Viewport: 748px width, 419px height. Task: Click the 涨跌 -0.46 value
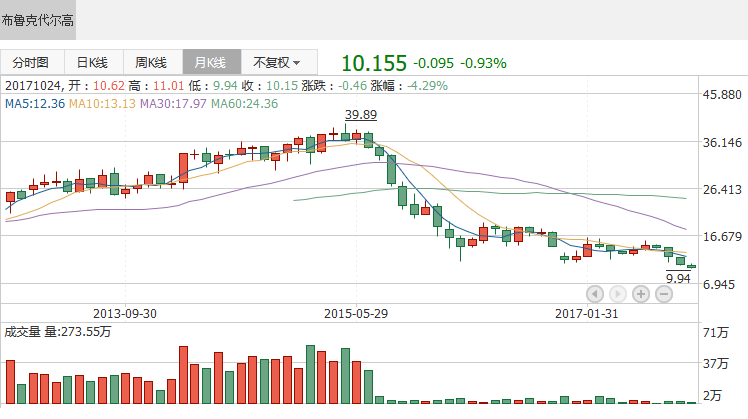click(353, 86)
